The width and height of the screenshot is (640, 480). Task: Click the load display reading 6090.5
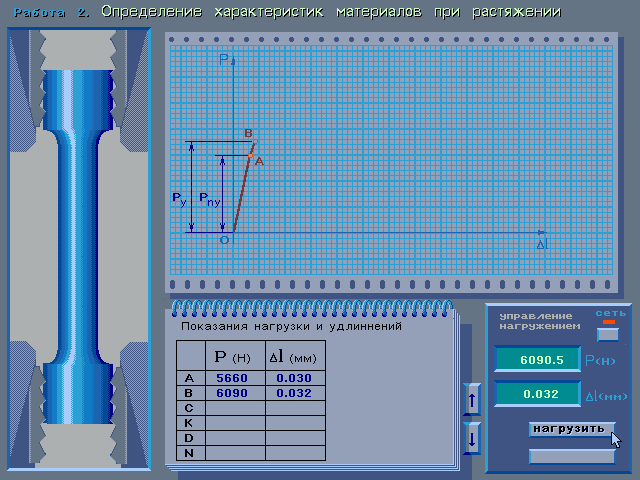tap(538, 359)
